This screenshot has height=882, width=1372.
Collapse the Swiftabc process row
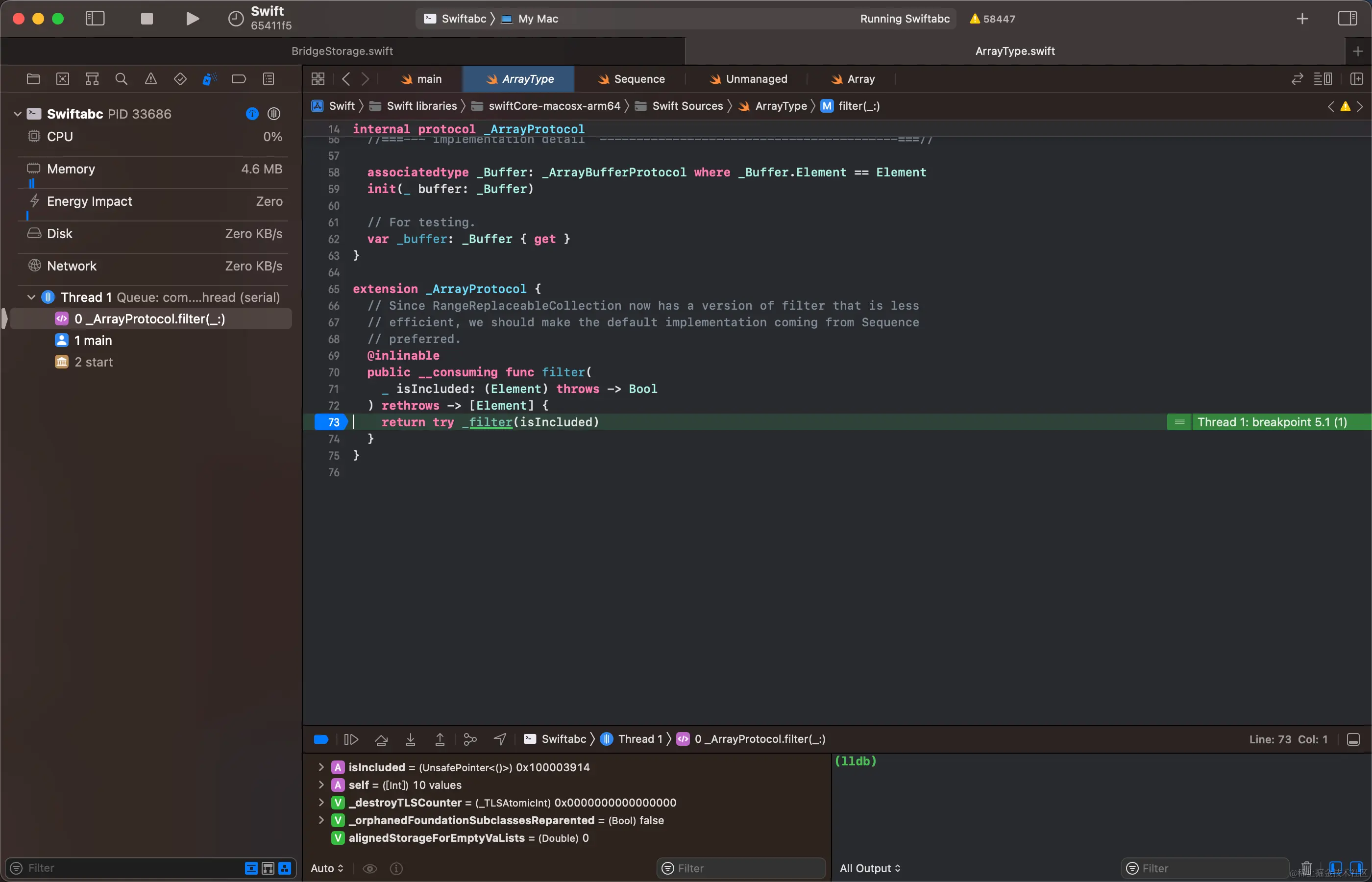pos(18,114)
